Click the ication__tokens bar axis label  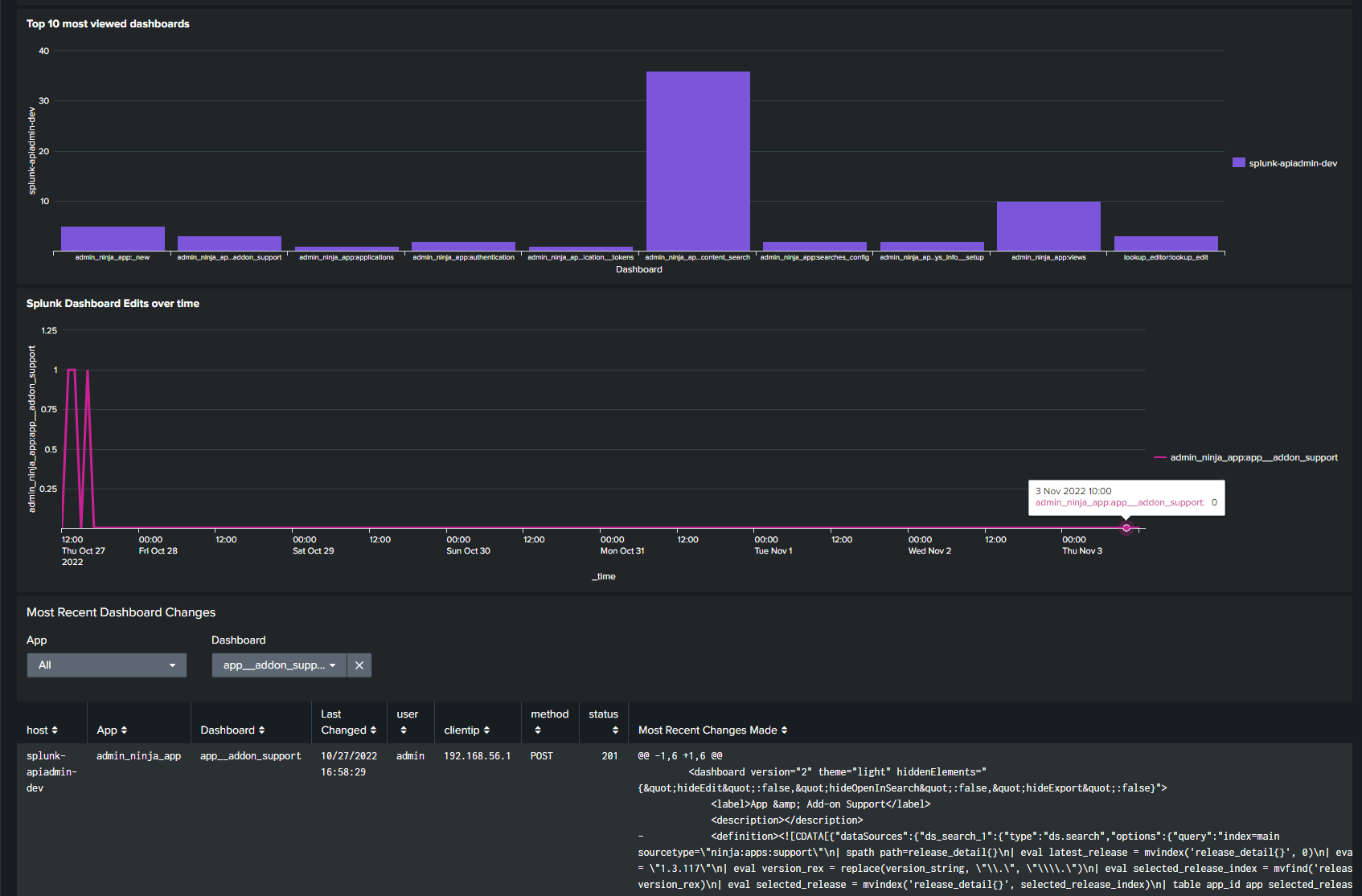coord(580,257)
